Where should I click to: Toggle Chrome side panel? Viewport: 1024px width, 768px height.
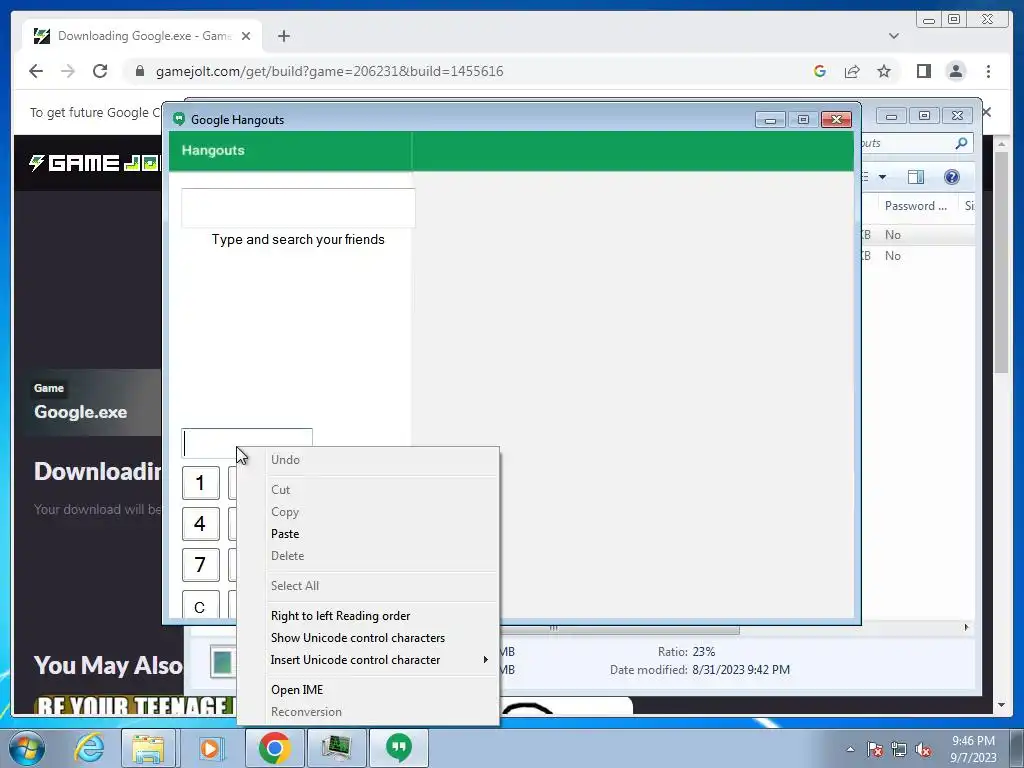pyautogui.click(x=923, y=71)
